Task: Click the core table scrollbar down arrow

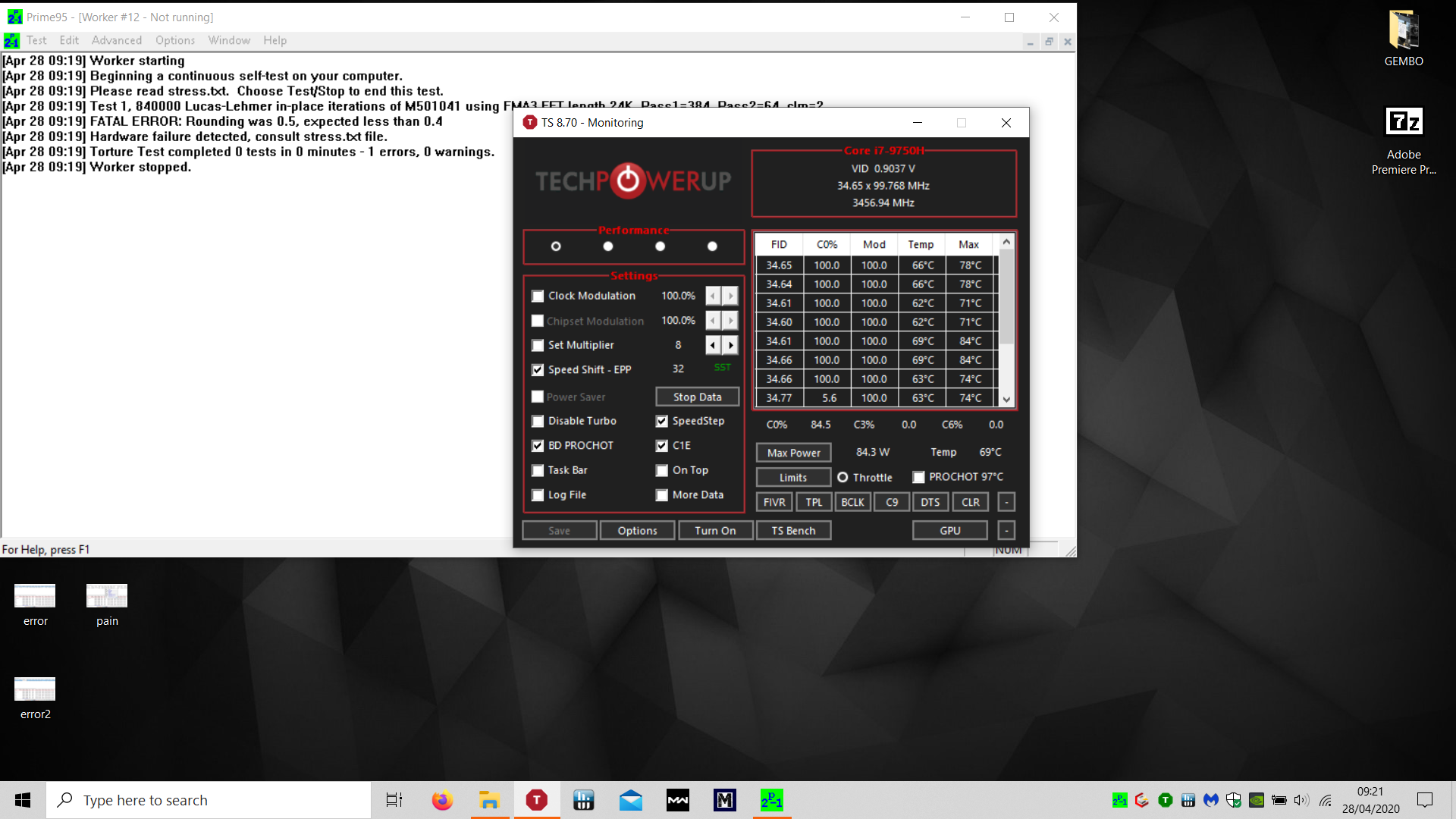Action: tap(1006, 399)
